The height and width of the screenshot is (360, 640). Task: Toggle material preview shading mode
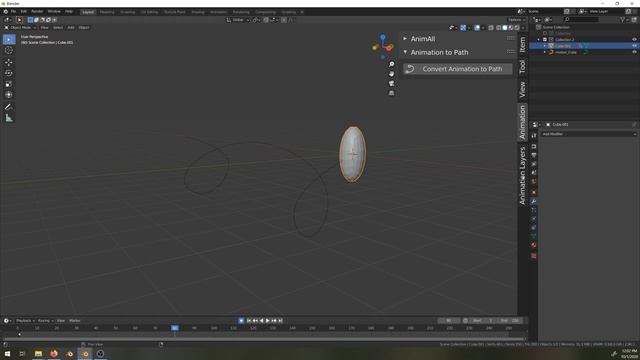point(511,28)
